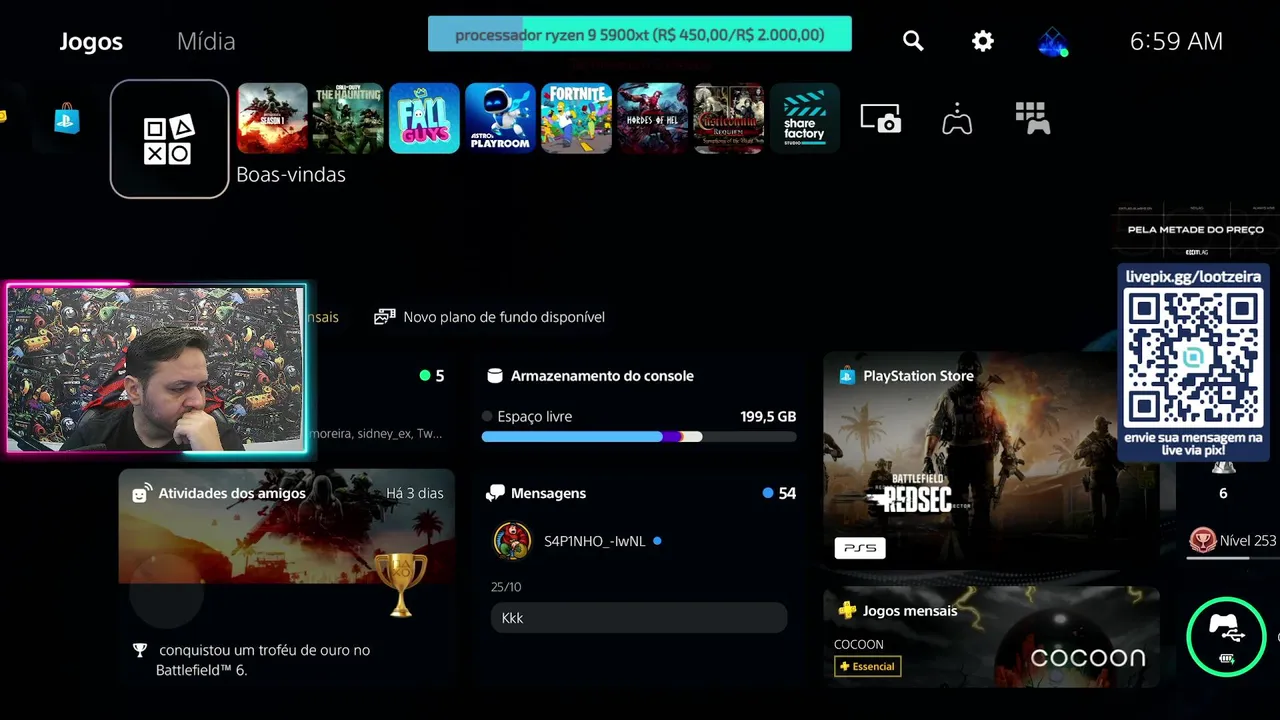Select the Boas-vindas PlayStation symbols tile
Viewport: 1280px width, 720px height.
[169, 139]
